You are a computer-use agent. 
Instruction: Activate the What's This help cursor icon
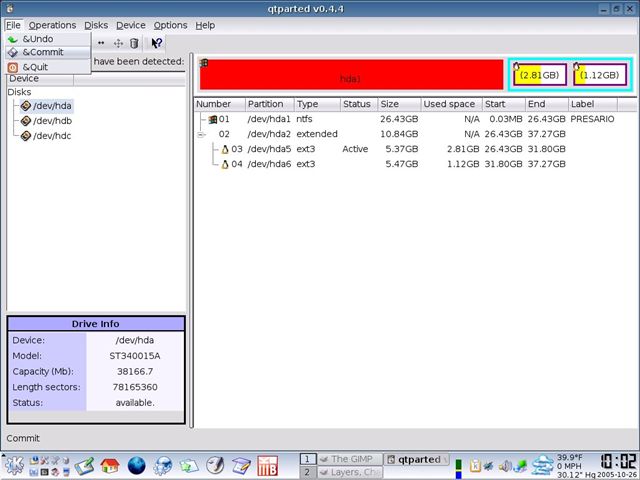tap(157, 43)
